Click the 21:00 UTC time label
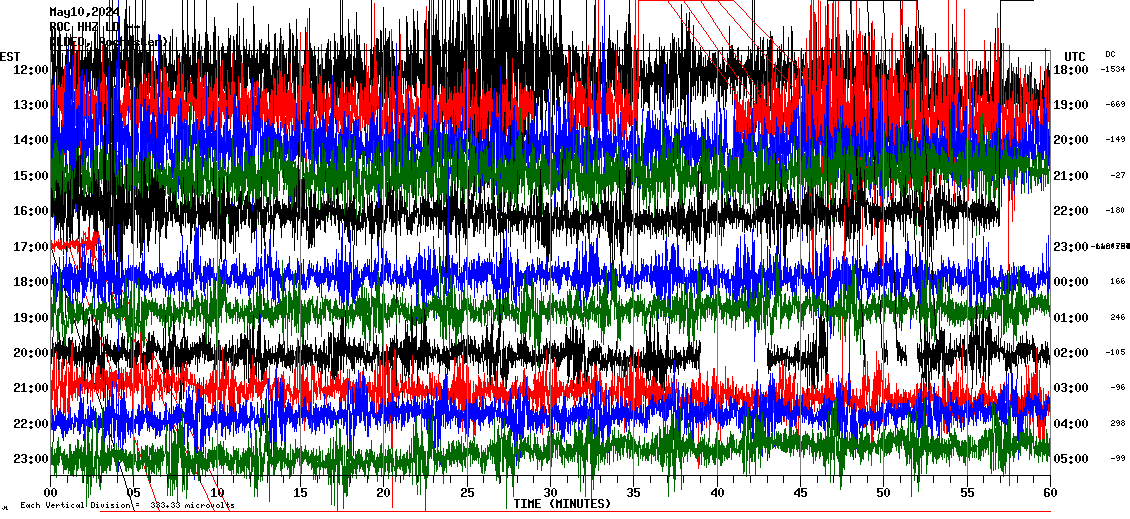The width and height of the screenshot is (1130, 519). 1071,176
